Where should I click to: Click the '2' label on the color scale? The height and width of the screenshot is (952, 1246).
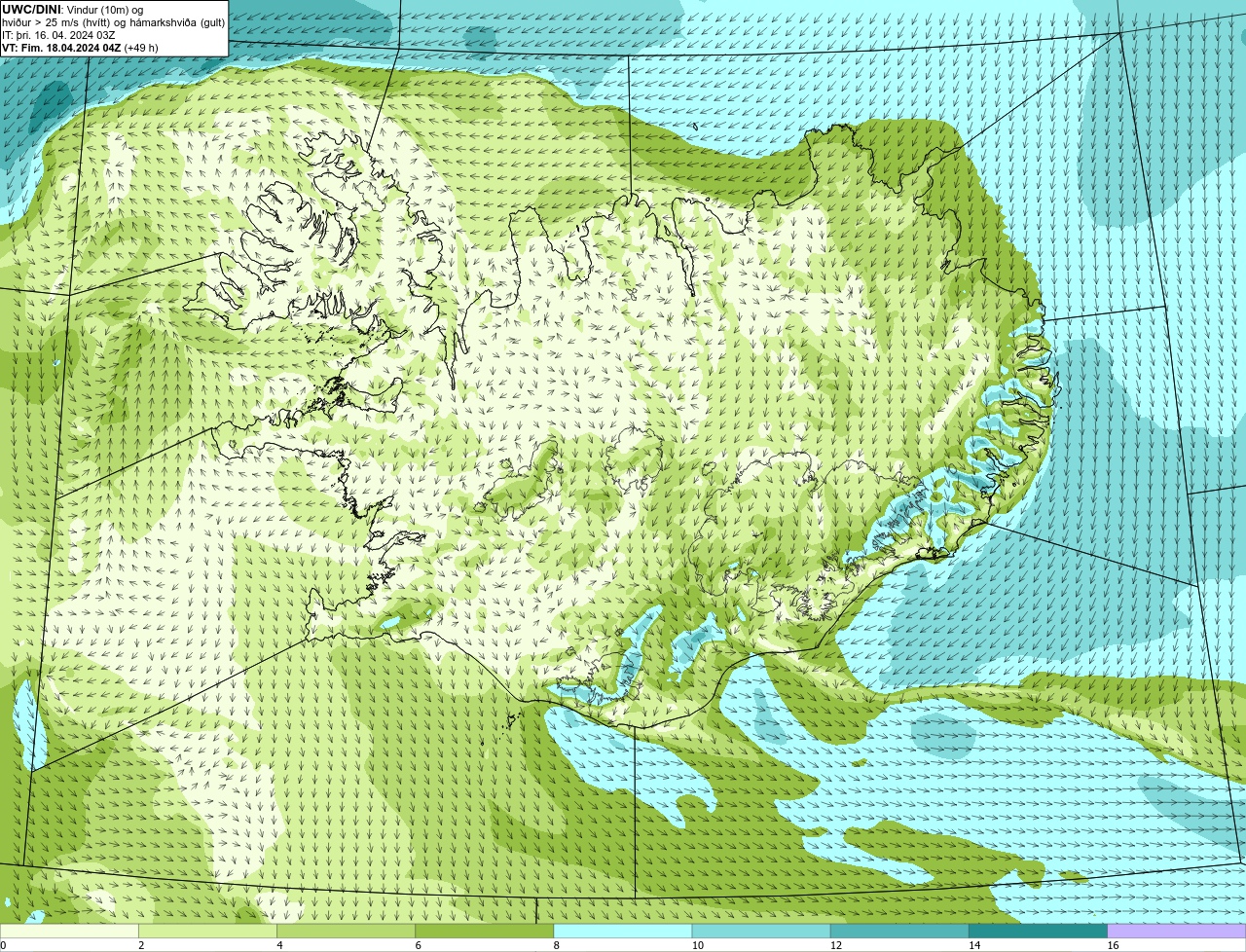pyautogui.click(x=141, y=945)
